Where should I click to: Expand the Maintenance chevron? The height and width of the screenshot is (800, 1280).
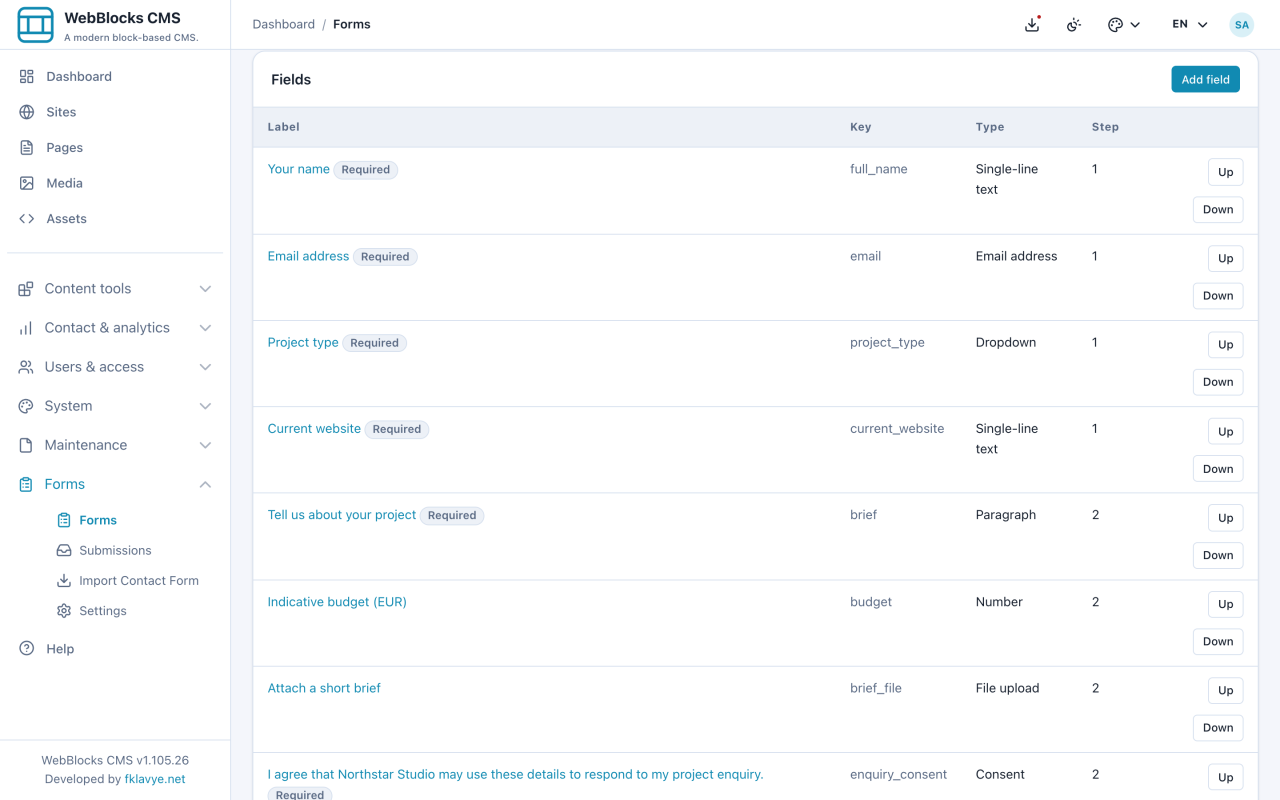click(205, 445)
